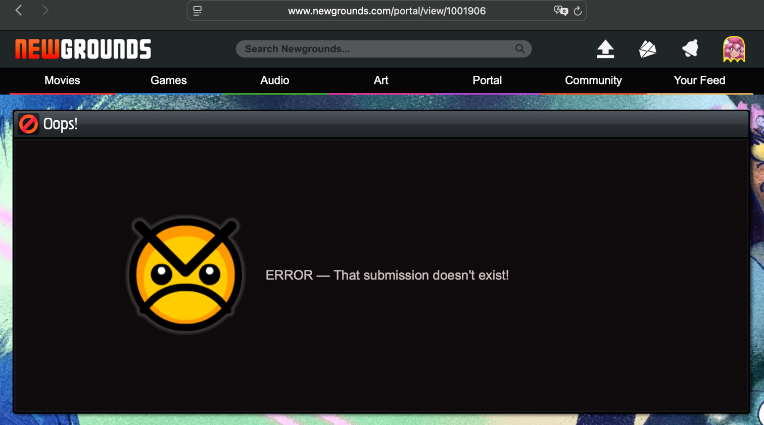Image resolution: width=764 pixels, height=425 pixels.
Task: Go to Your Feed
Action: tap(699, 80)
